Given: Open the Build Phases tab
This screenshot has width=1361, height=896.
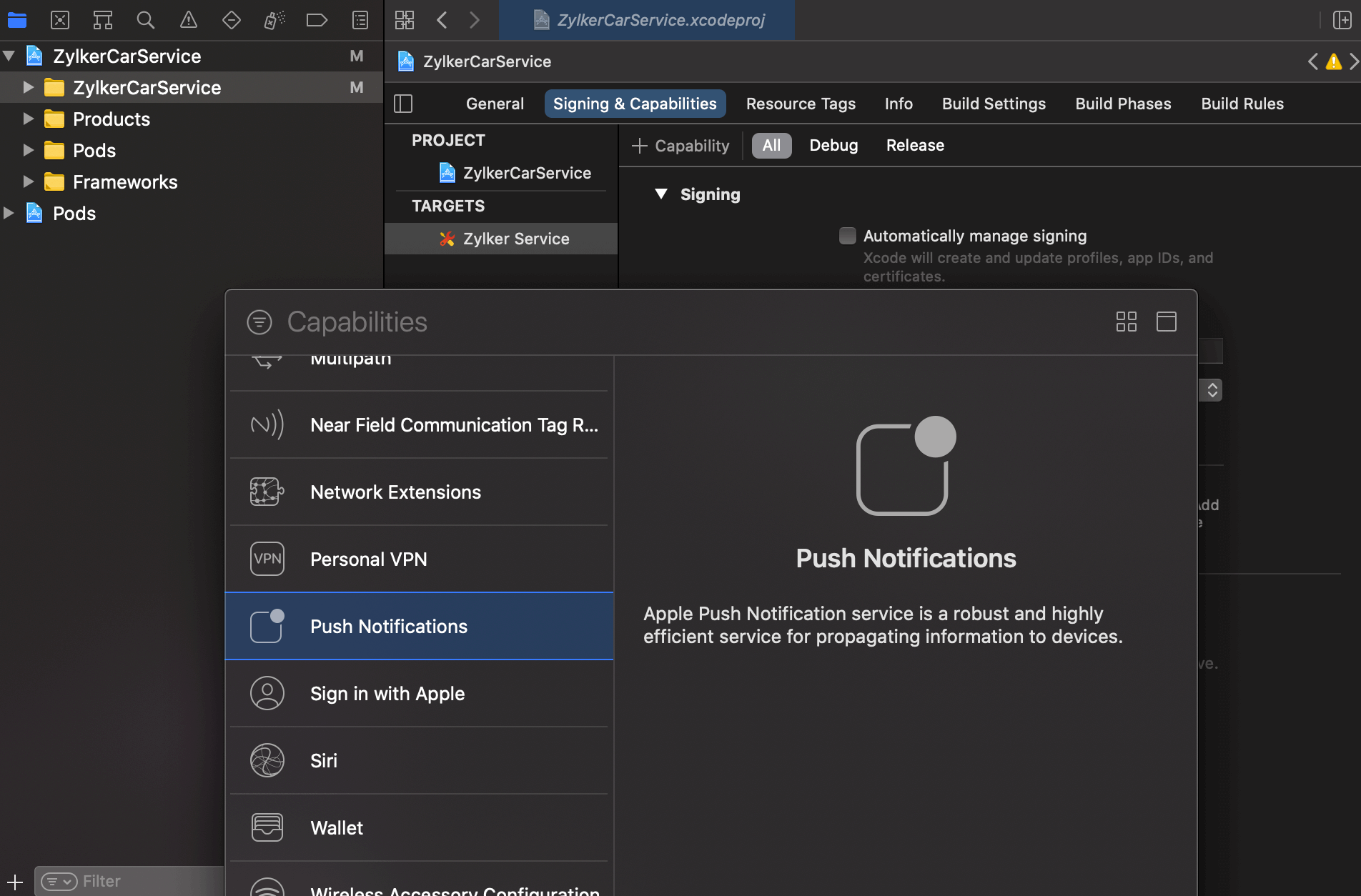Looking at the screenshot, I should (x=1123, y=104).
